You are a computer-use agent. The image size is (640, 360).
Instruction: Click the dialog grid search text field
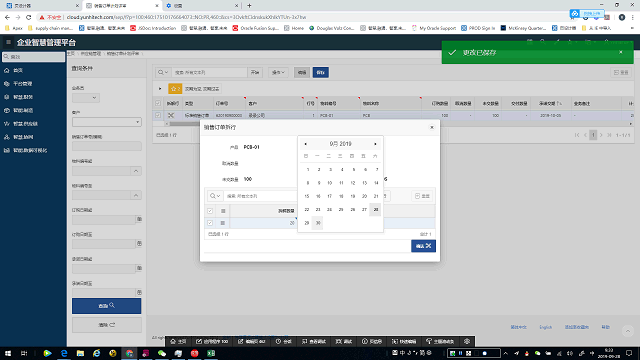(x=260, y=196)
